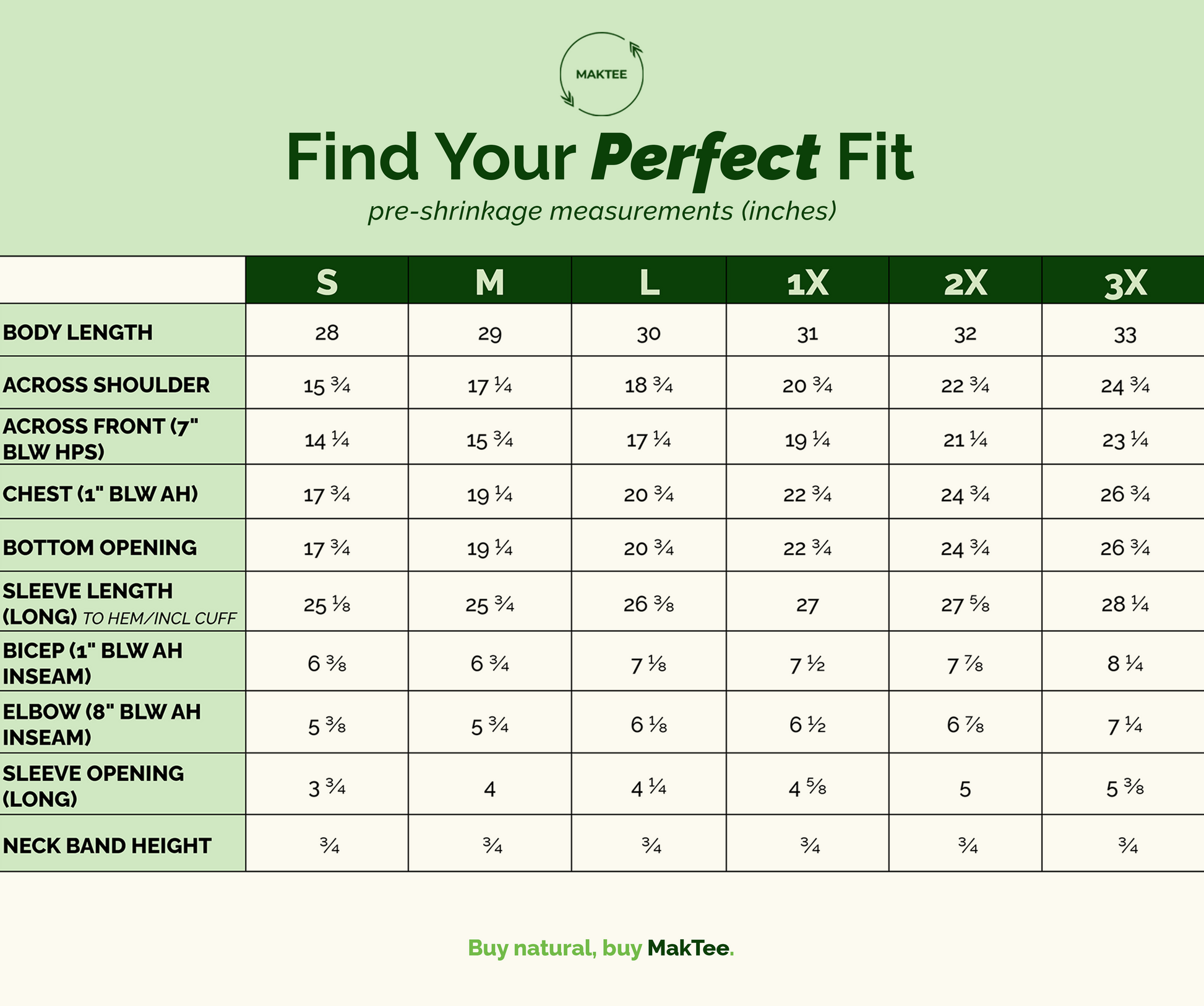This screenshot has width=1204, height=1006.
Task: Click the Sleeve Length value 27 for 1X
Action: 807,604
